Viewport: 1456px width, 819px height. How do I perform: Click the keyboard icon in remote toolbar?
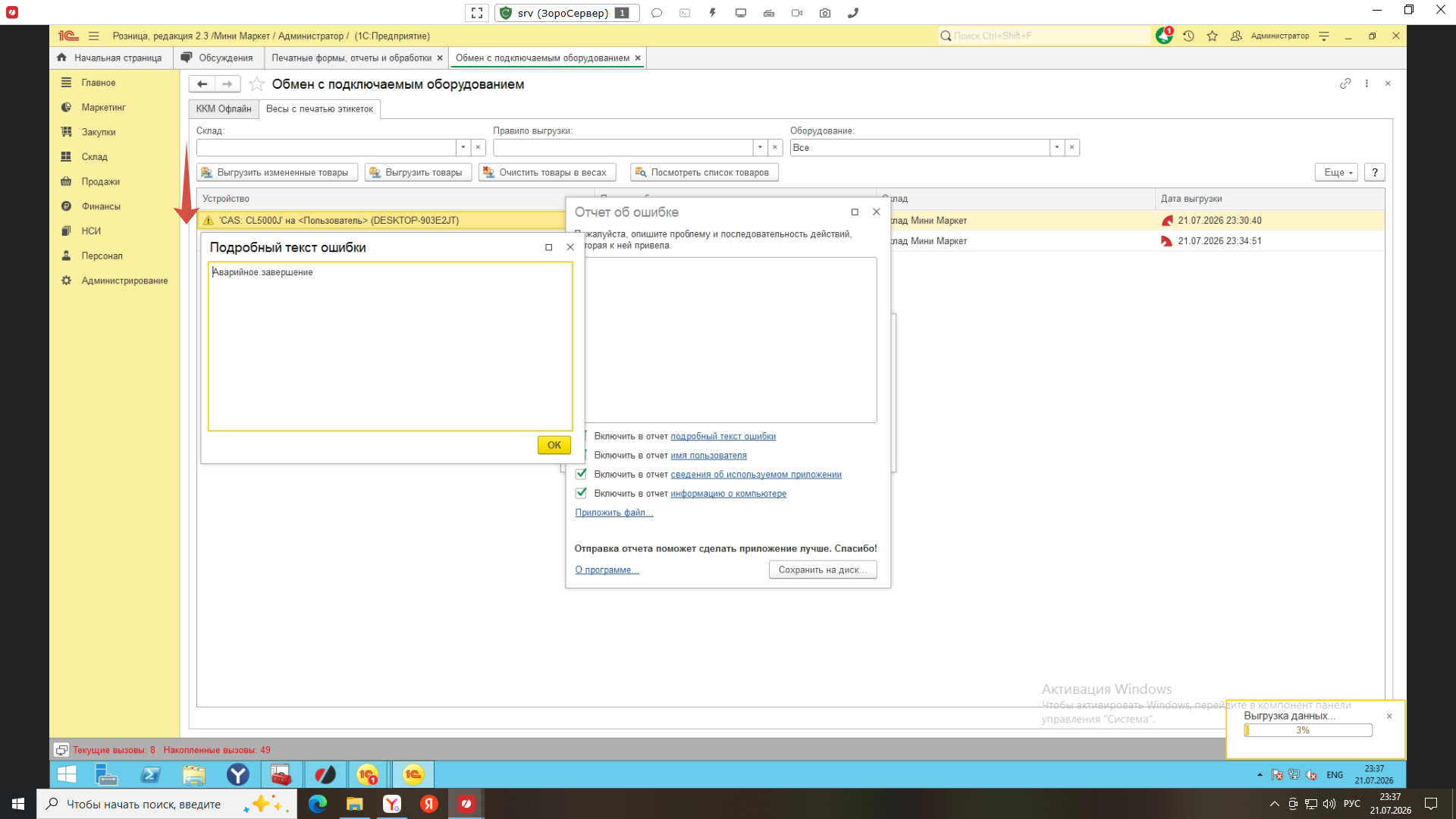(x=769, y=13)
